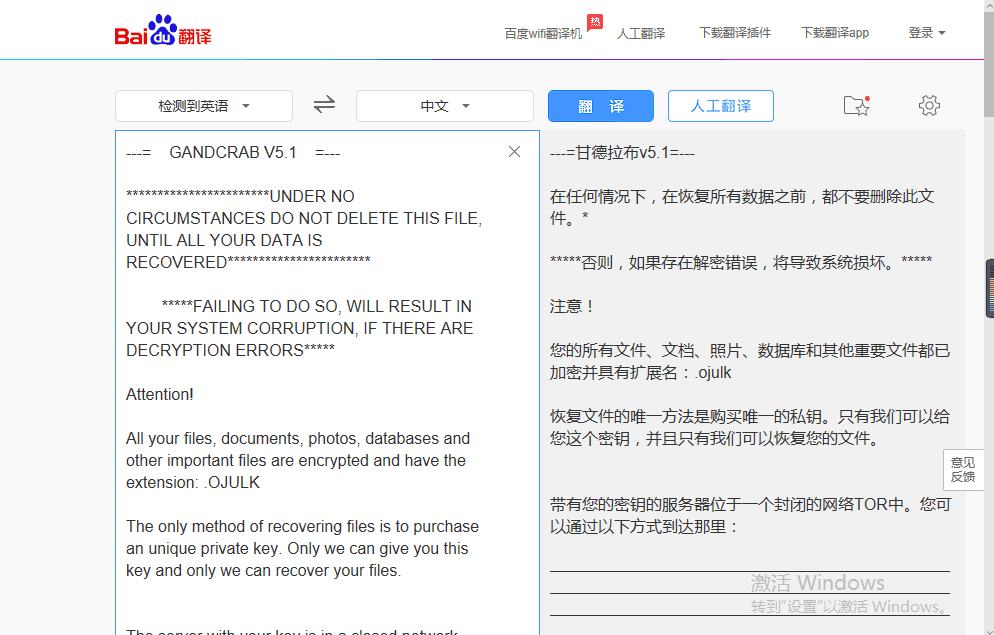Click the blue 翻译 translate button

600,106
